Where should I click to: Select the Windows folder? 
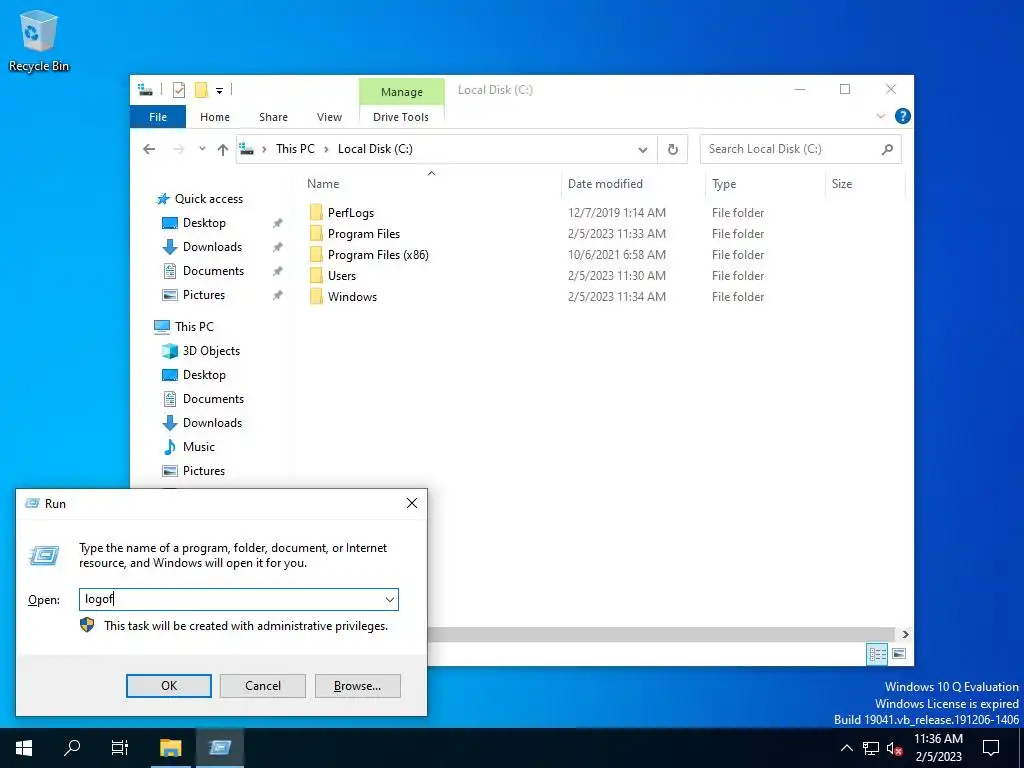[x=352, y=296]
